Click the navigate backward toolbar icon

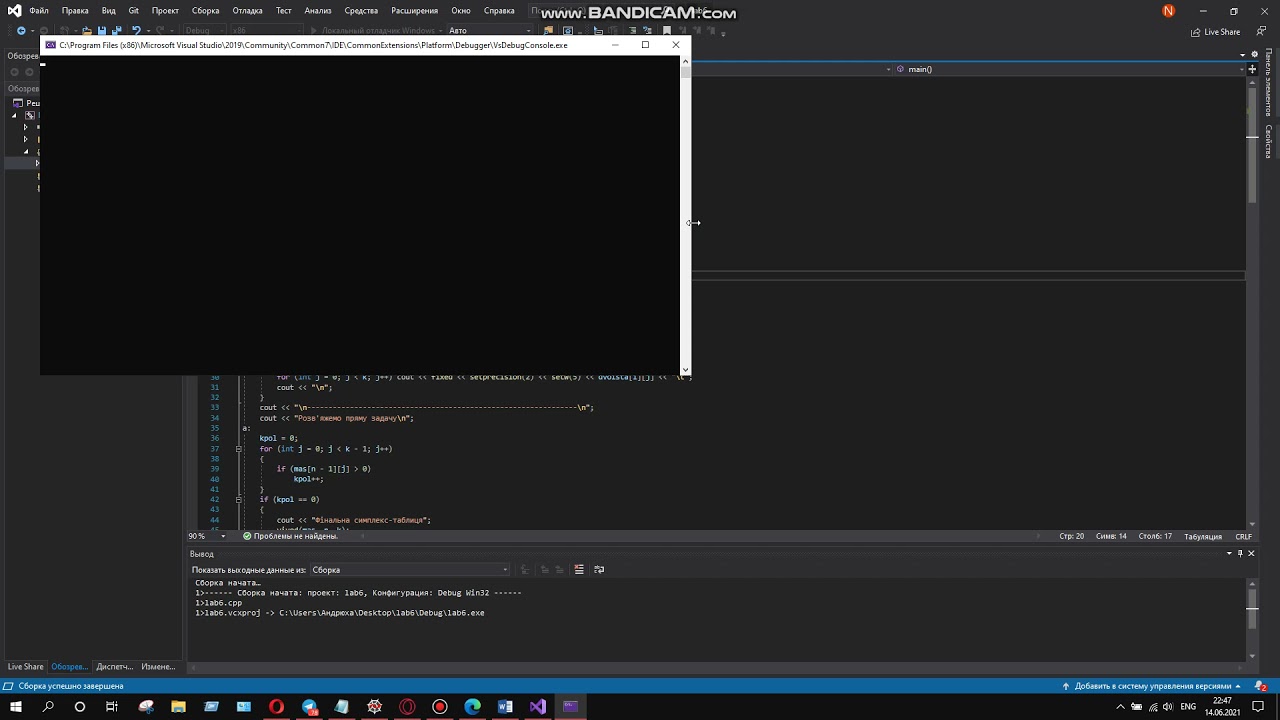pyautogui.click(x=21, y=31)
